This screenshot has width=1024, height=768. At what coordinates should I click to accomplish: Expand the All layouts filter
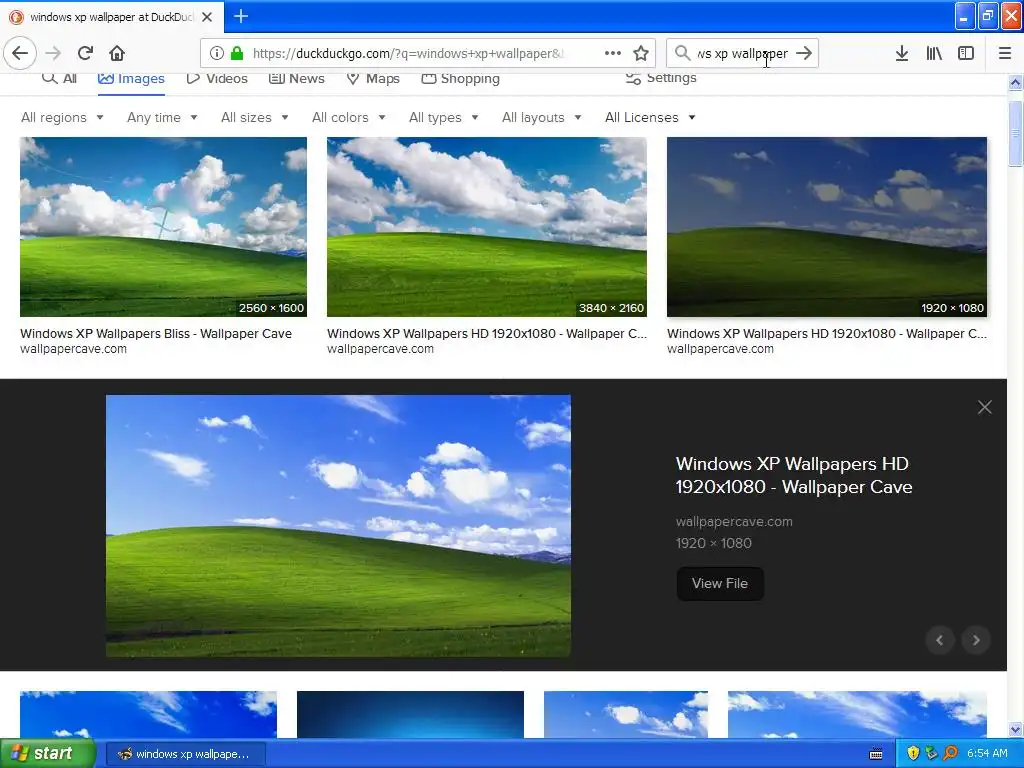(x=541, y=118)
